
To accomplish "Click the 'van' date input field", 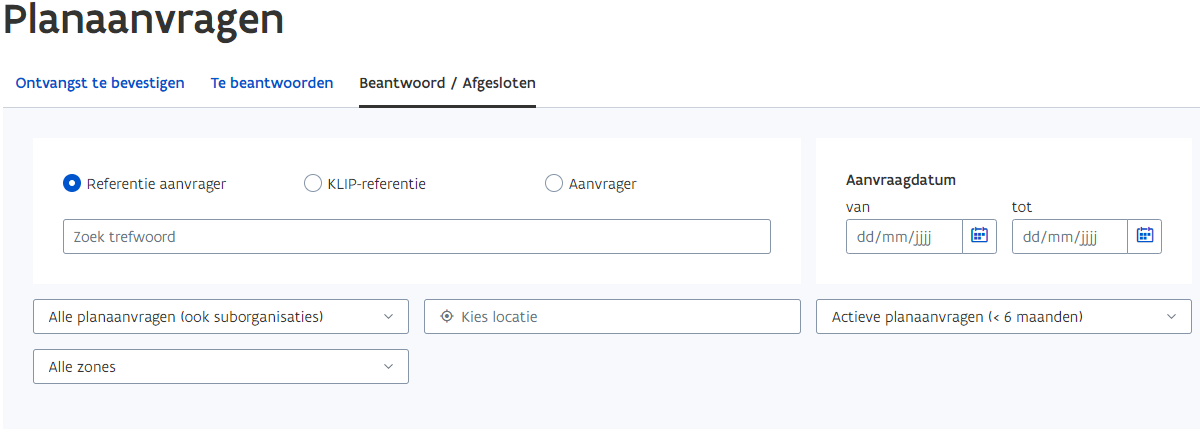I will pyautogui.click(x=904, y=237).
